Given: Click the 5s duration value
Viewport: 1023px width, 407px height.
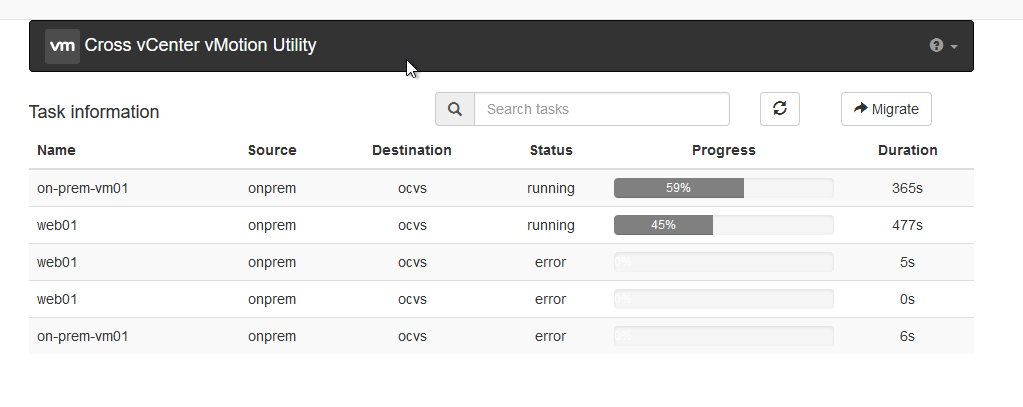Looking at the screenshot, I should pos(907,262).
